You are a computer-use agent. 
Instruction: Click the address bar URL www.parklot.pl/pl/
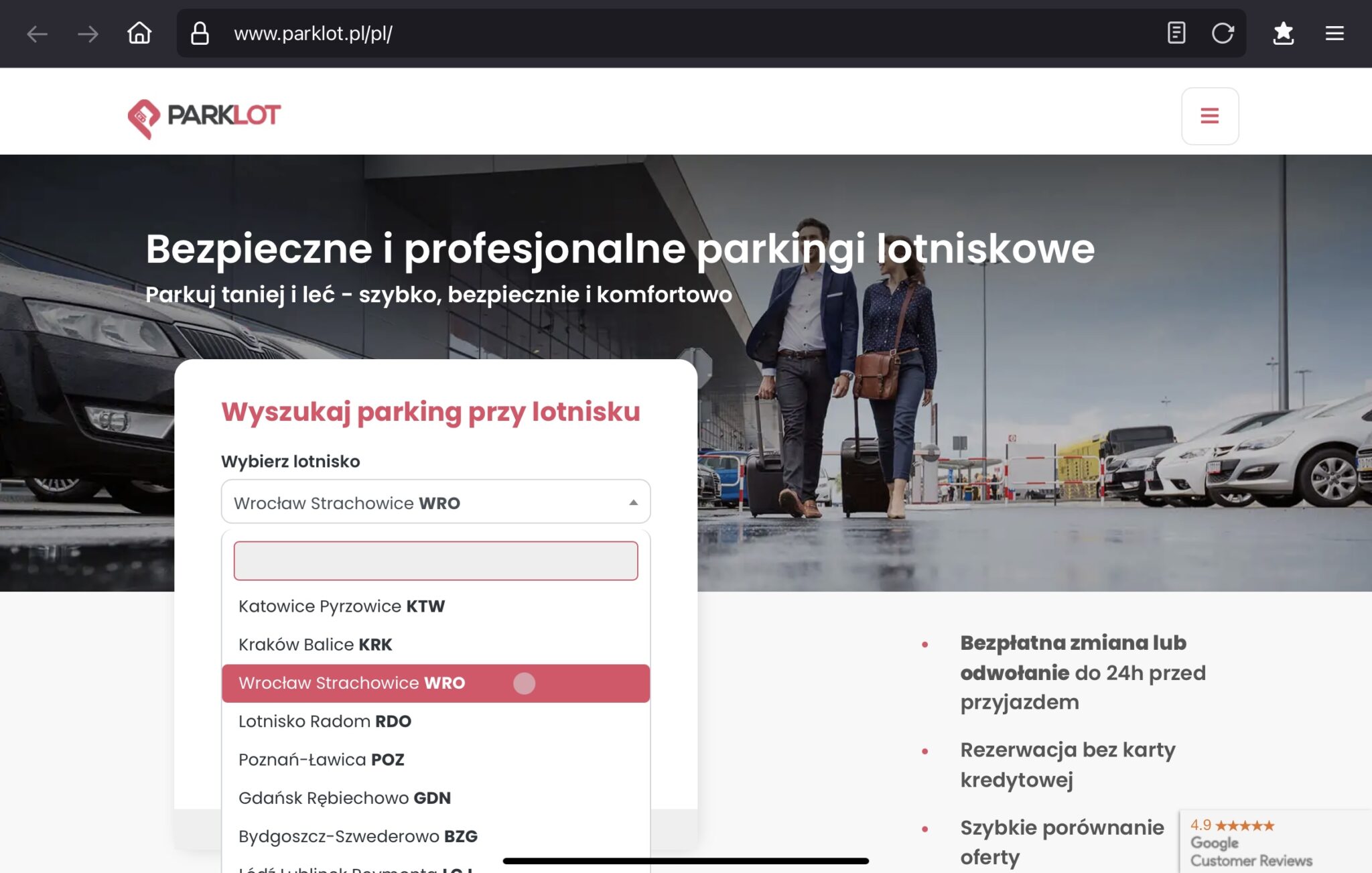[313, 33]
